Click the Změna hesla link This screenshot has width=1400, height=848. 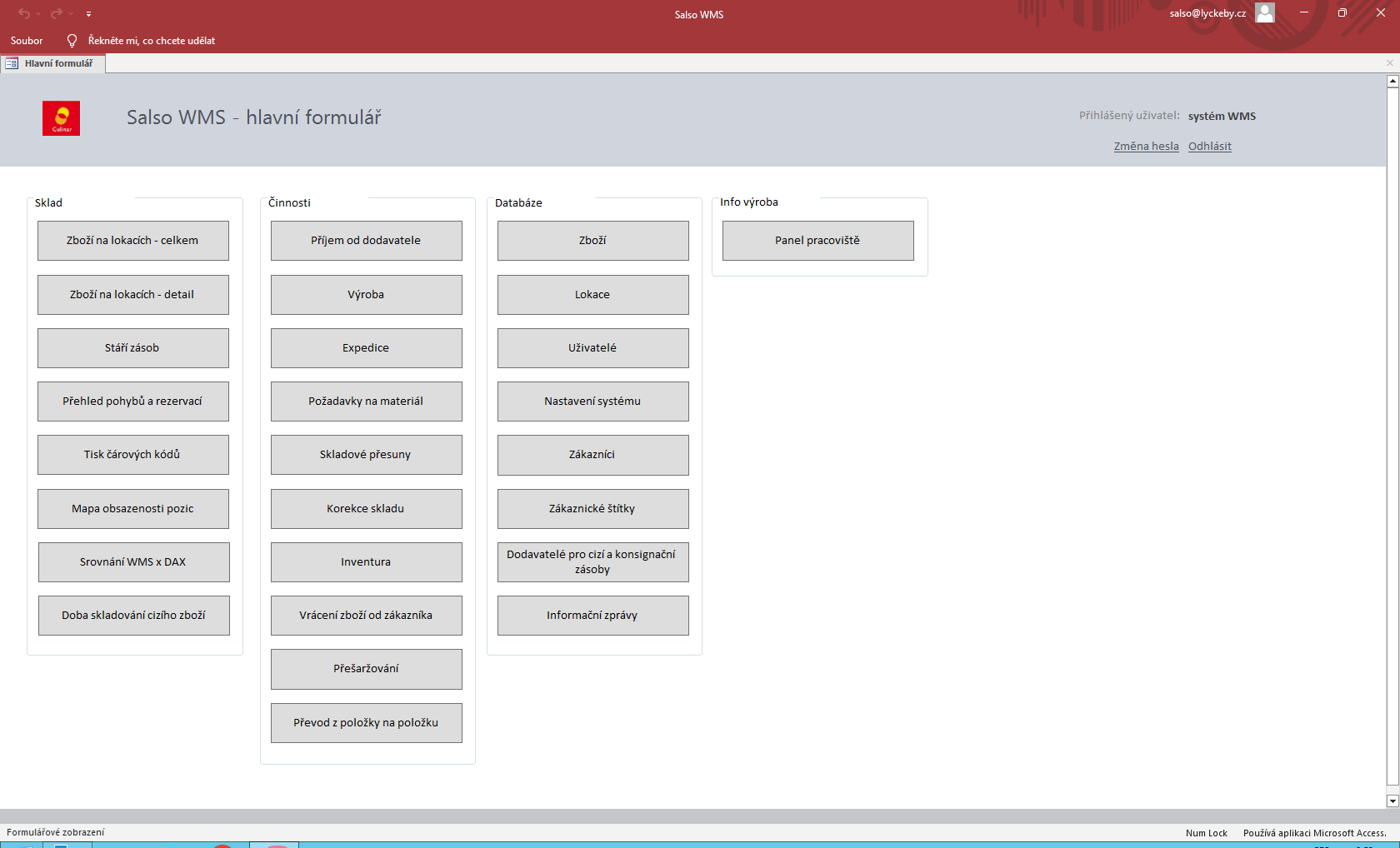point(1146,147)
